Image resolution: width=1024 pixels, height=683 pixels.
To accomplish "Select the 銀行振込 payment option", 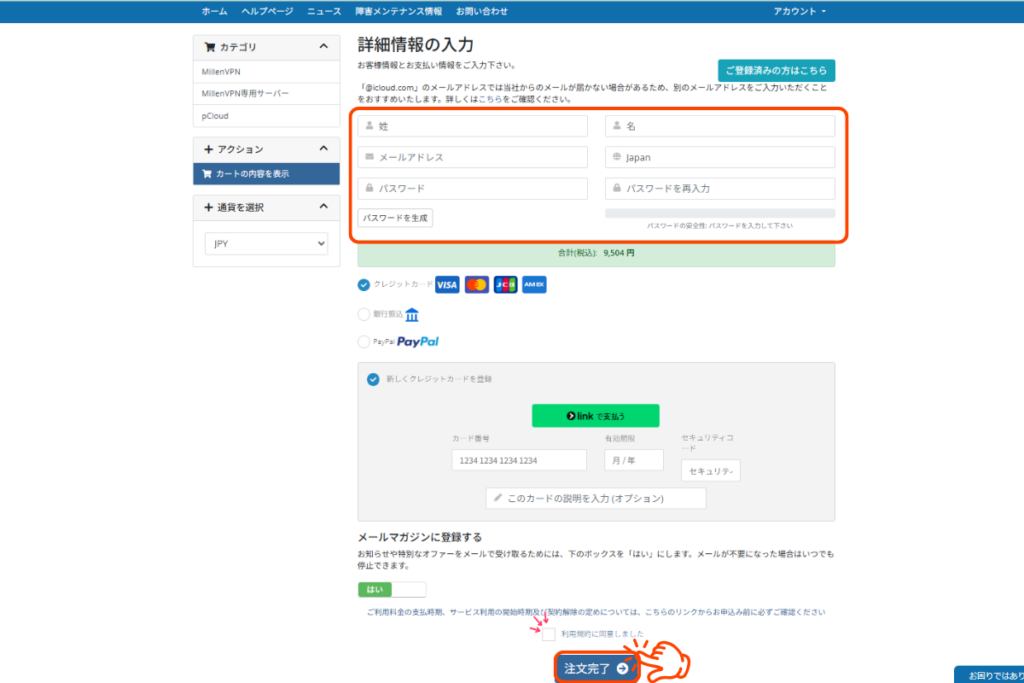I will tap(363, 314).
